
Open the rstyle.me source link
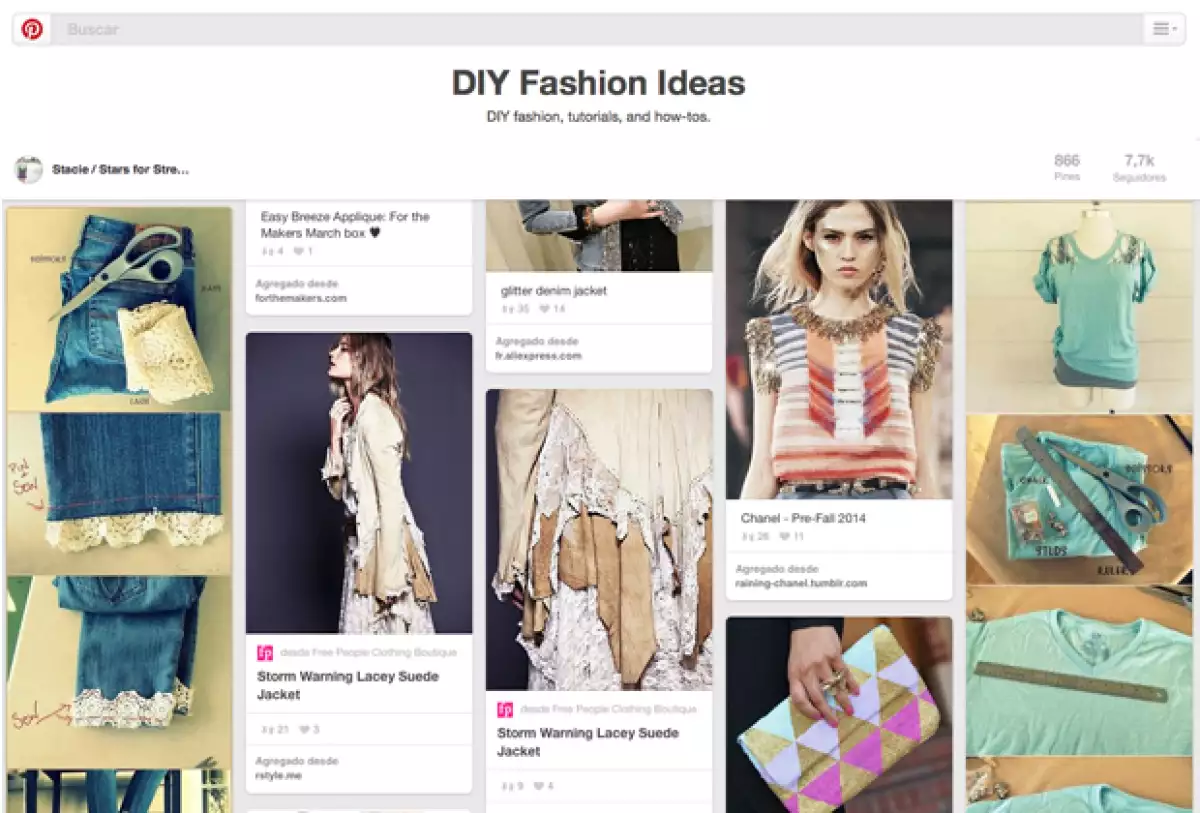[278, 775]
